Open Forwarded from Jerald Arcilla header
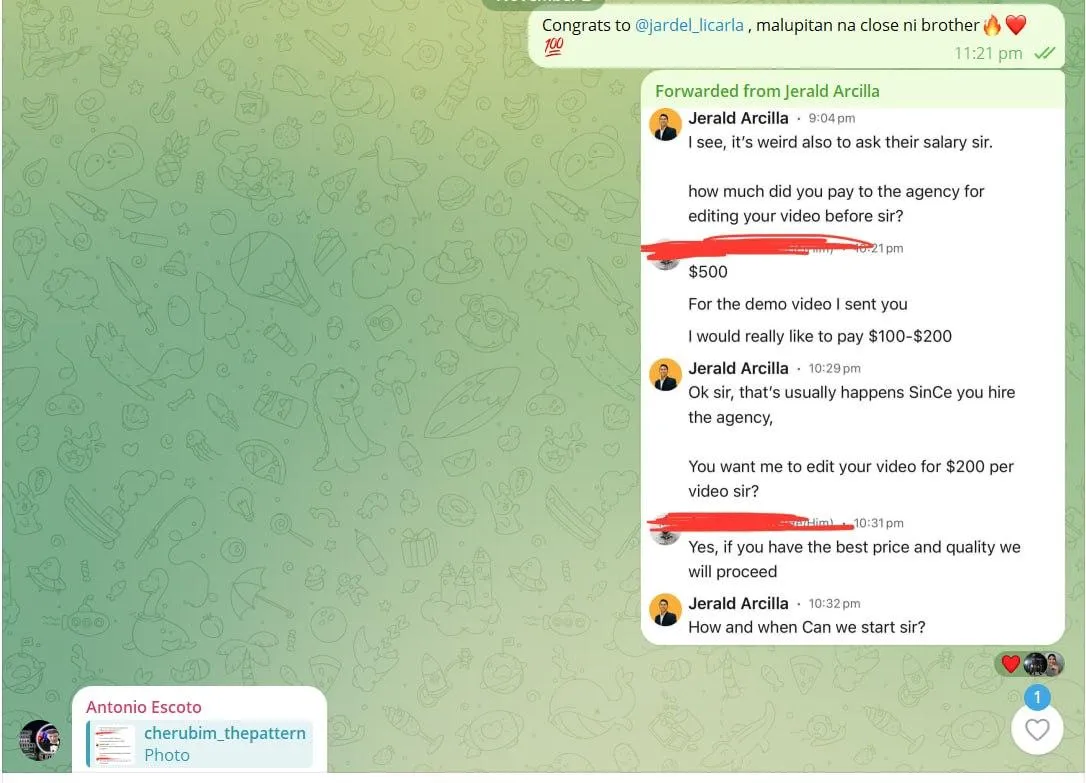Image resolution: width=1086 pixels, height=783 pixels. 767,91
